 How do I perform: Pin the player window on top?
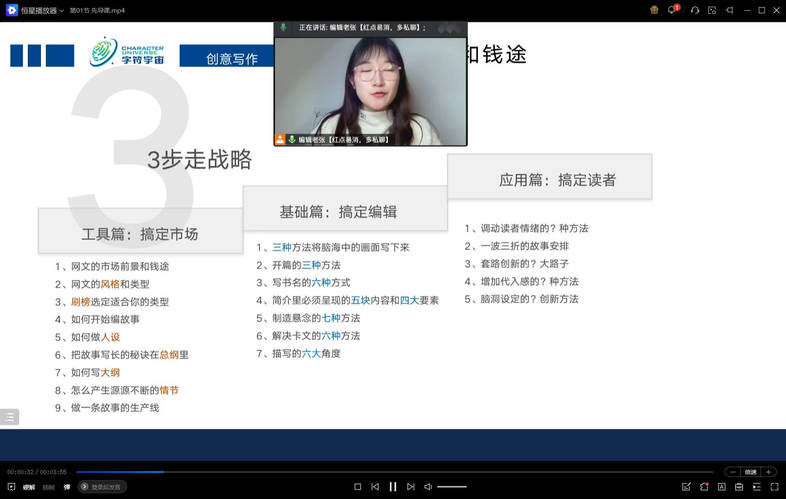coord(730,9)
